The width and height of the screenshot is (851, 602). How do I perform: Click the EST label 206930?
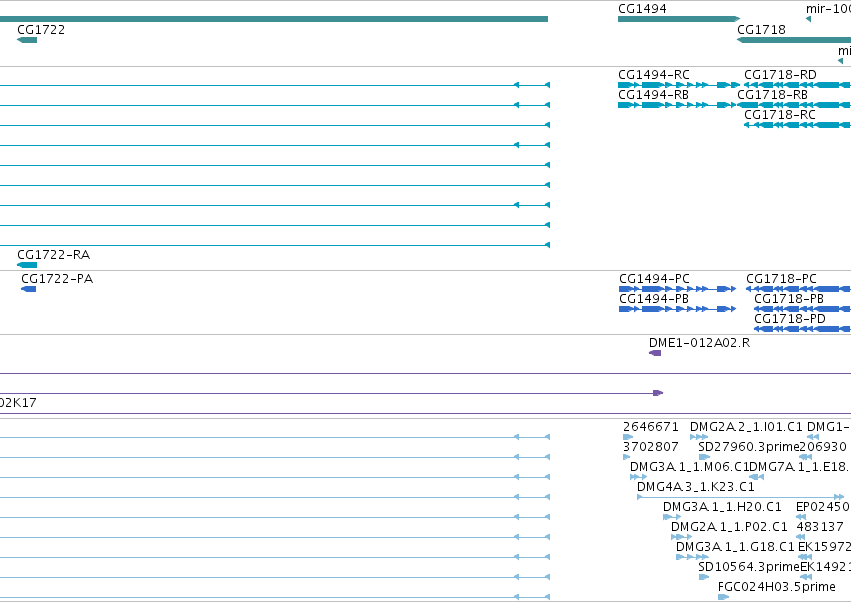coord(823,447)
